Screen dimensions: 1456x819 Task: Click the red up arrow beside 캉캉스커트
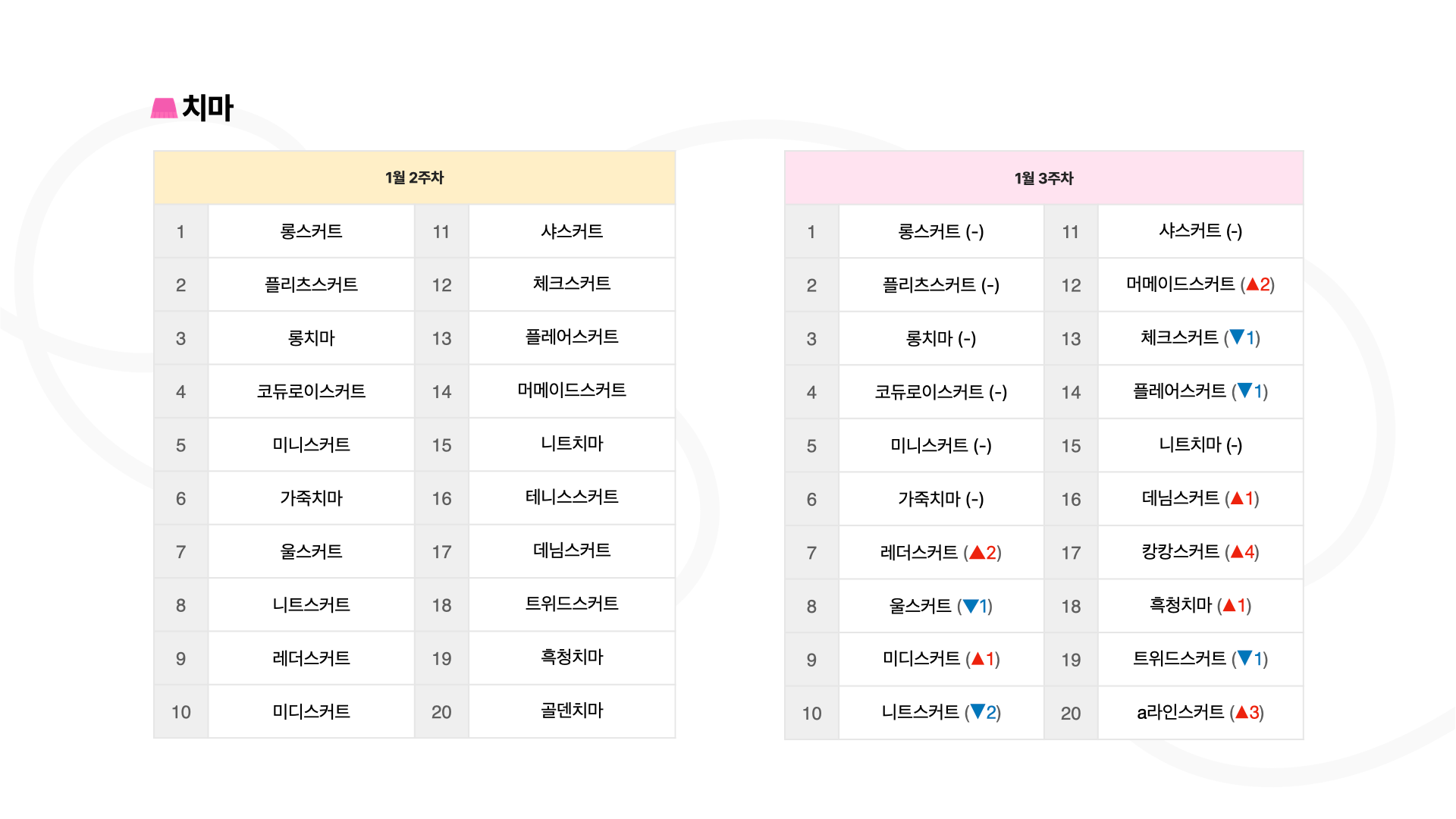click(x=1237, y=551)
